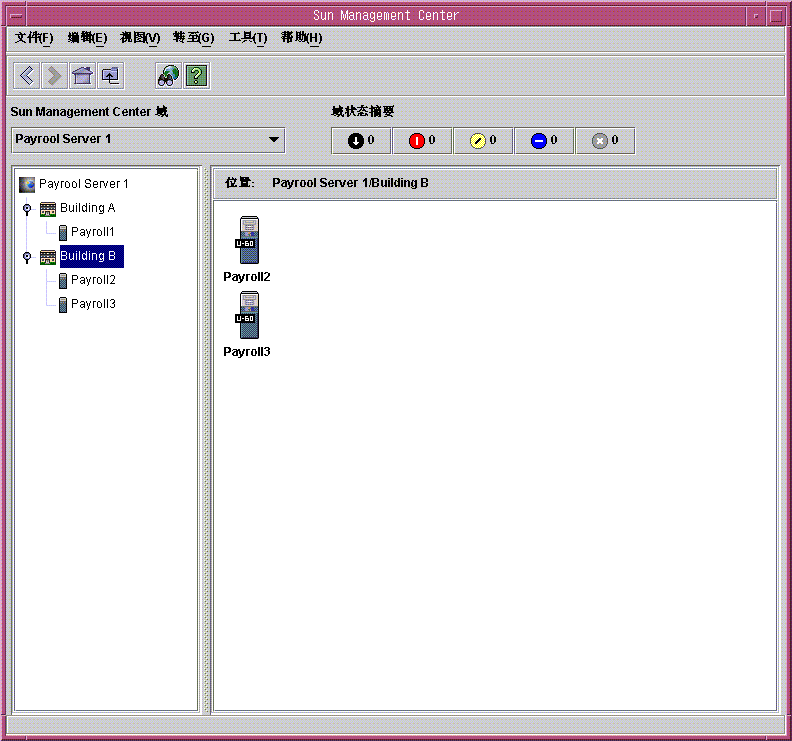The height and width of the screenshot is (741, 792).
Task: Click the yellow alert status counter
Action: [x=483, y=140]
